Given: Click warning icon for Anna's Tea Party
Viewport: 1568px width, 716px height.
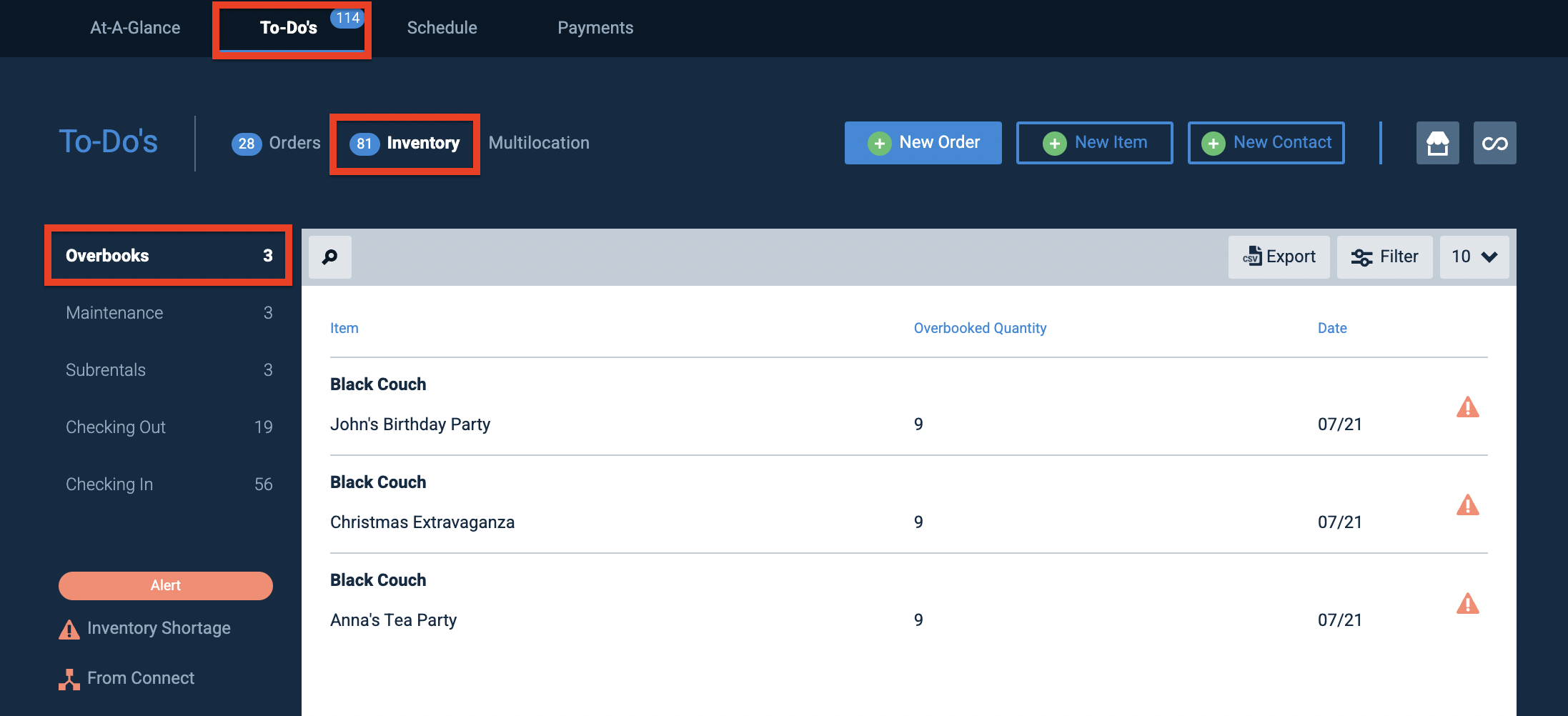Looking at the screenshot, I should pyautogui.click(x=1467, y=603).
